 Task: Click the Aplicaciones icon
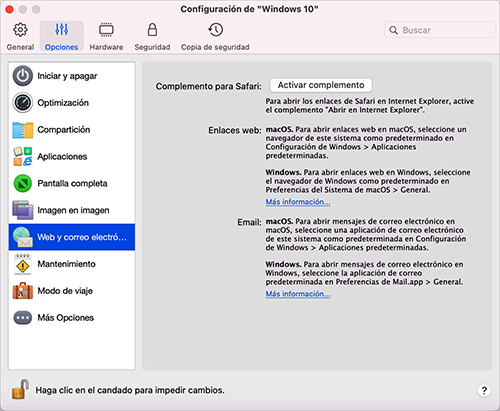point(23,156)
